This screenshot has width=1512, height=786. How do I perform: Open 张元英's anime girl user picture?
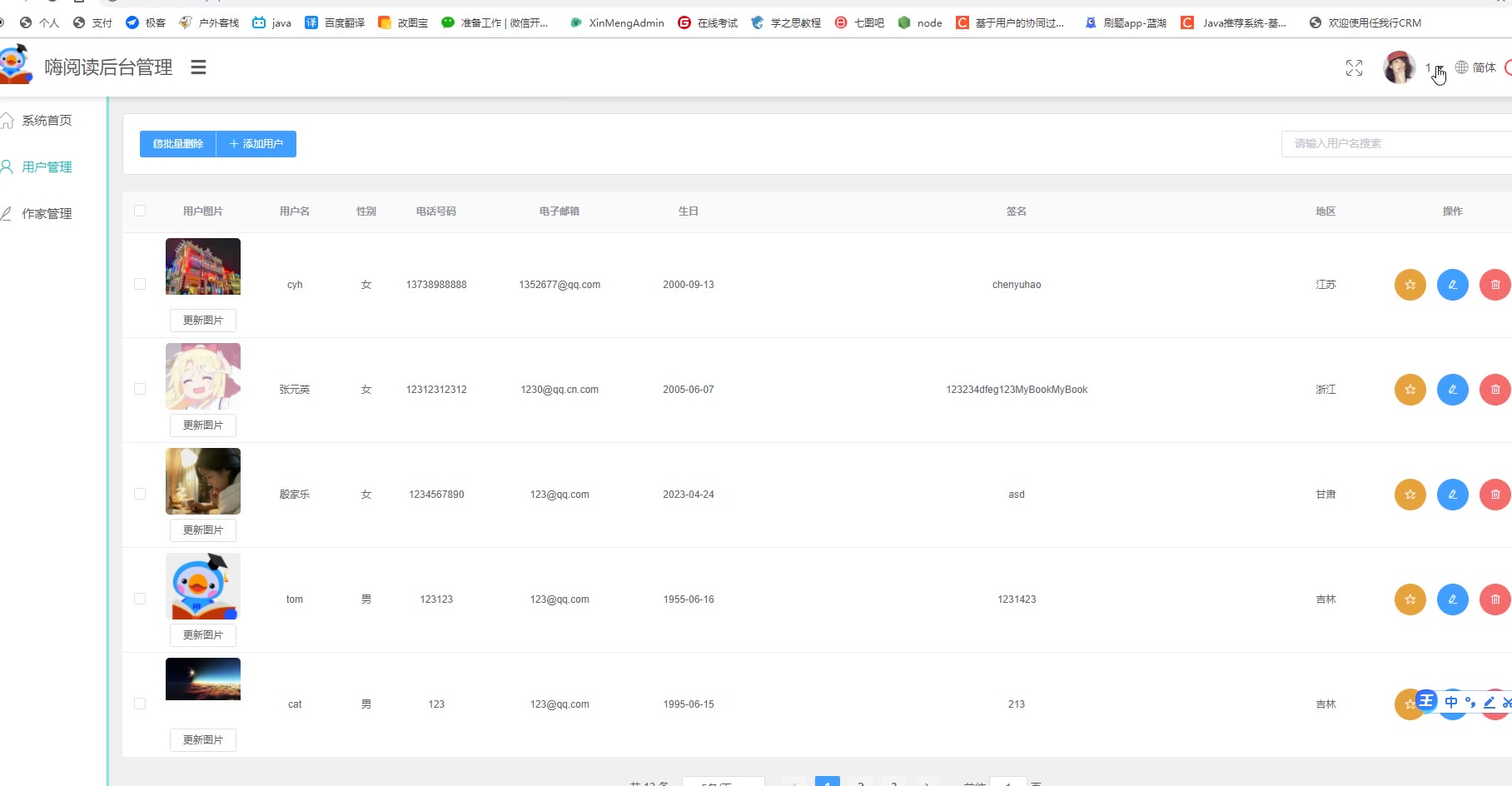click(203, 376)
